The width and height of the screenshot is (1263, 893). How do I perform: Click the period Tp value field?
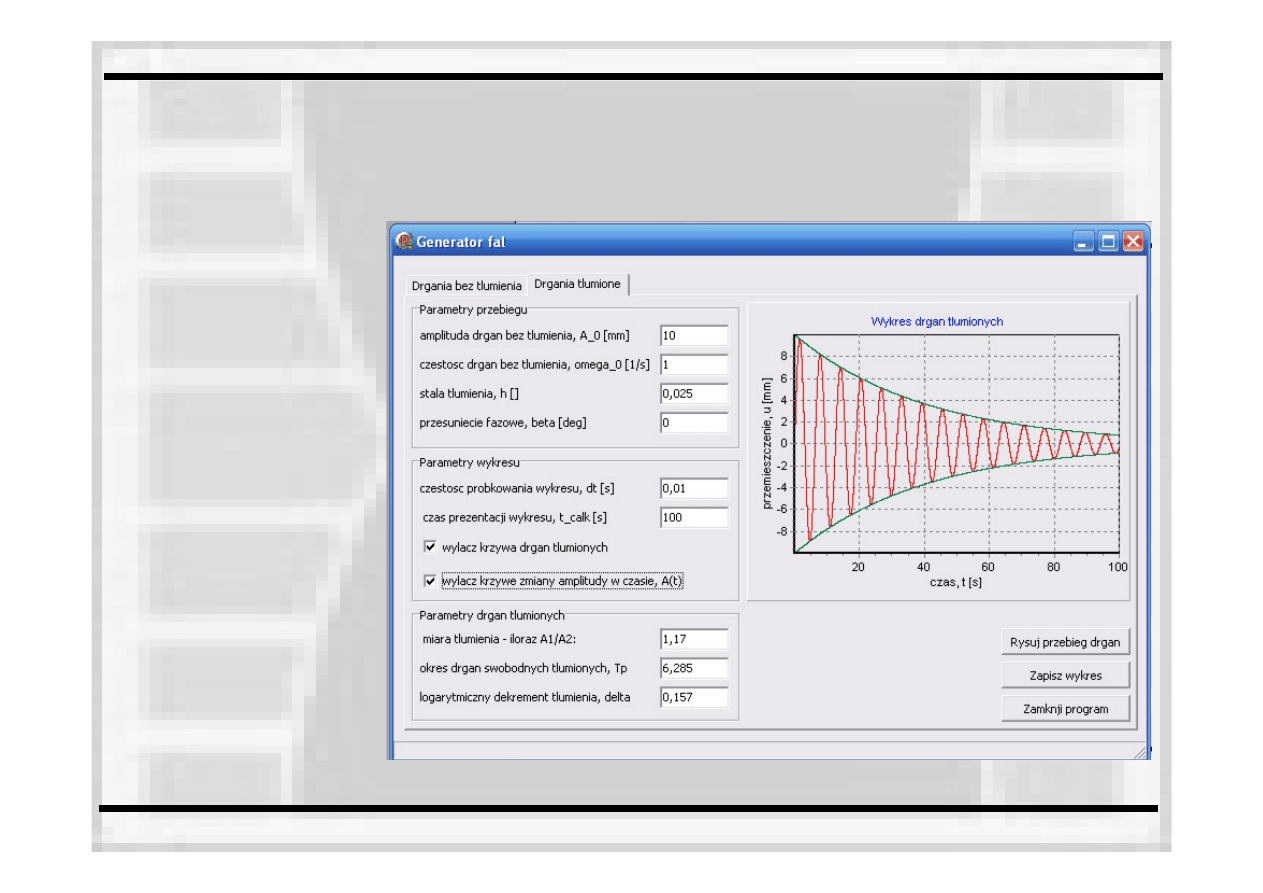694,668
